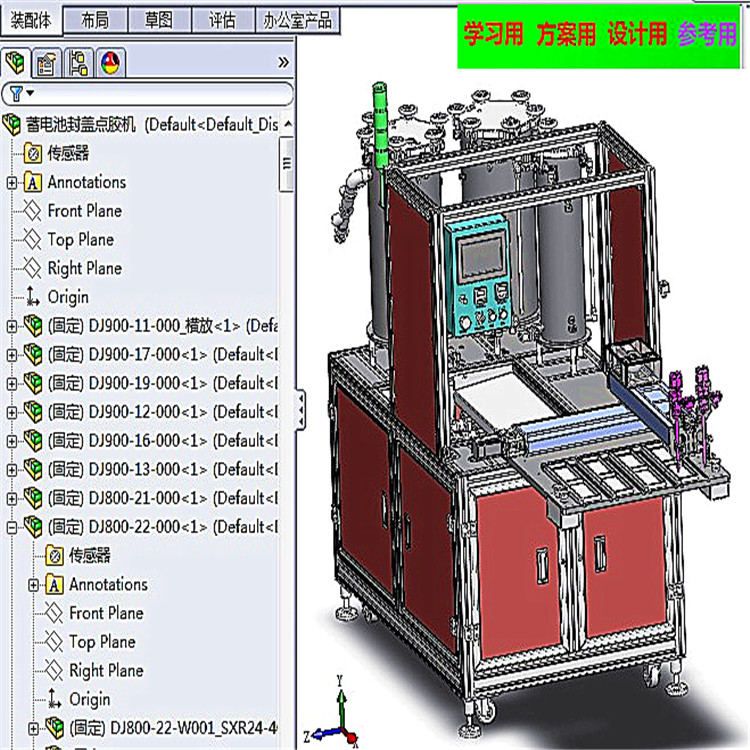Select text 'DJ800-21-000<1>' in tree

point(147,498)
